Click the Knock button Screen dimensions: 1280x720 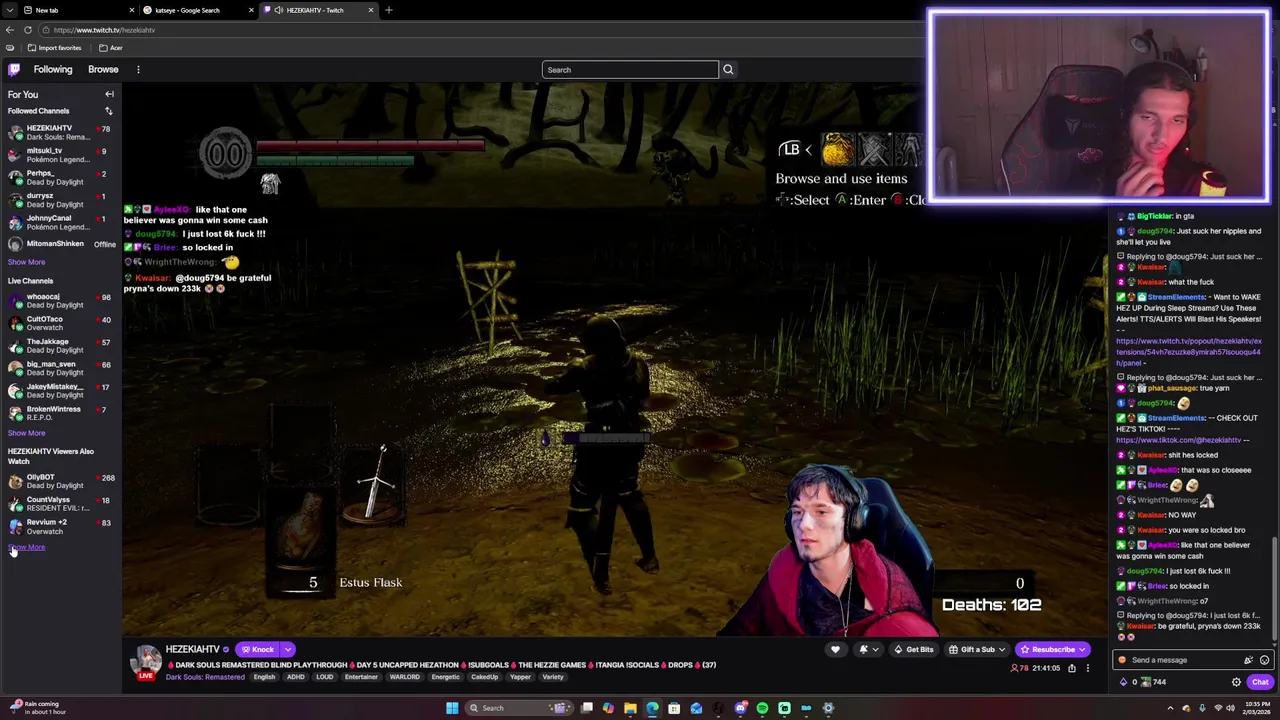click(x=257, y=649)
